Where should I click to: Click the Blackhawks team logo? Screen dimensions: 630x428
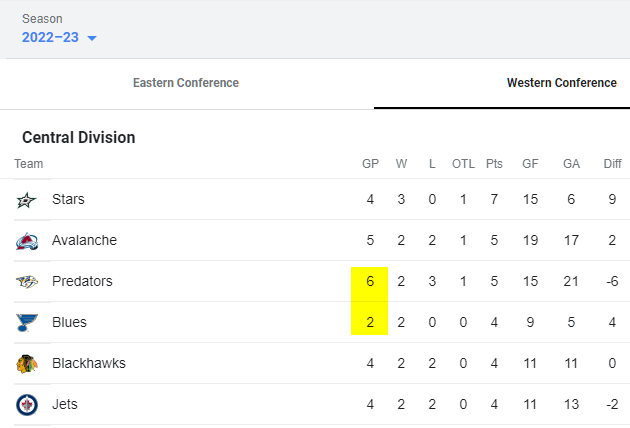click(27, 364)
